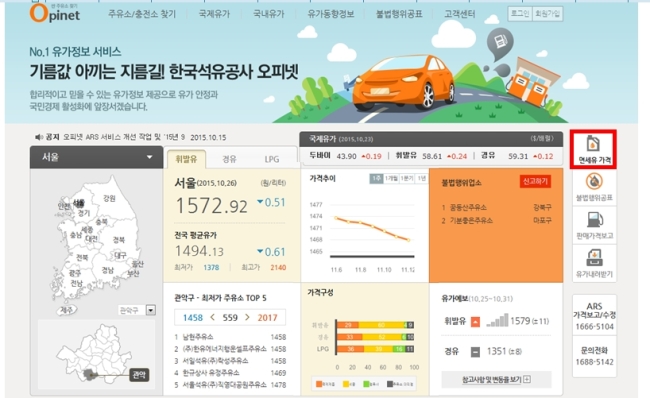Screen dimensions: 650x398
Task: Switch to the 경유 tab
Action: pyautogui.click(x=229, y=159)
